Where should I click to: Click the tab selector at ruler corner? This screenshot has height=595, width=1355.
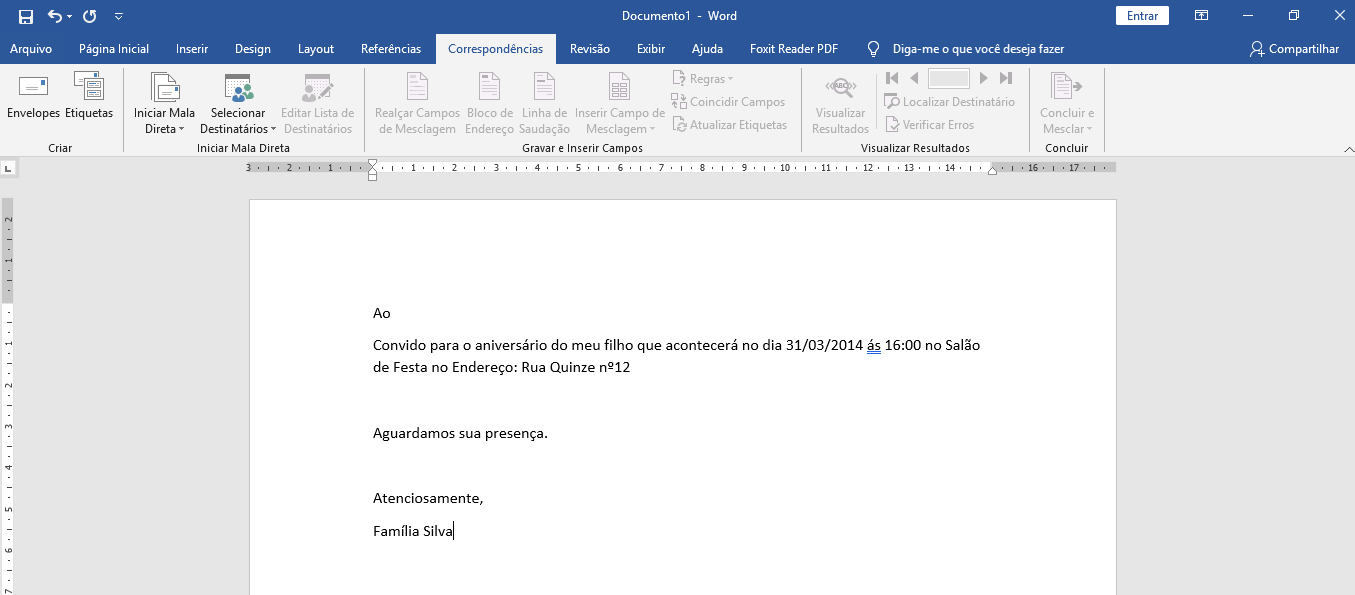[x=8, y=168]
